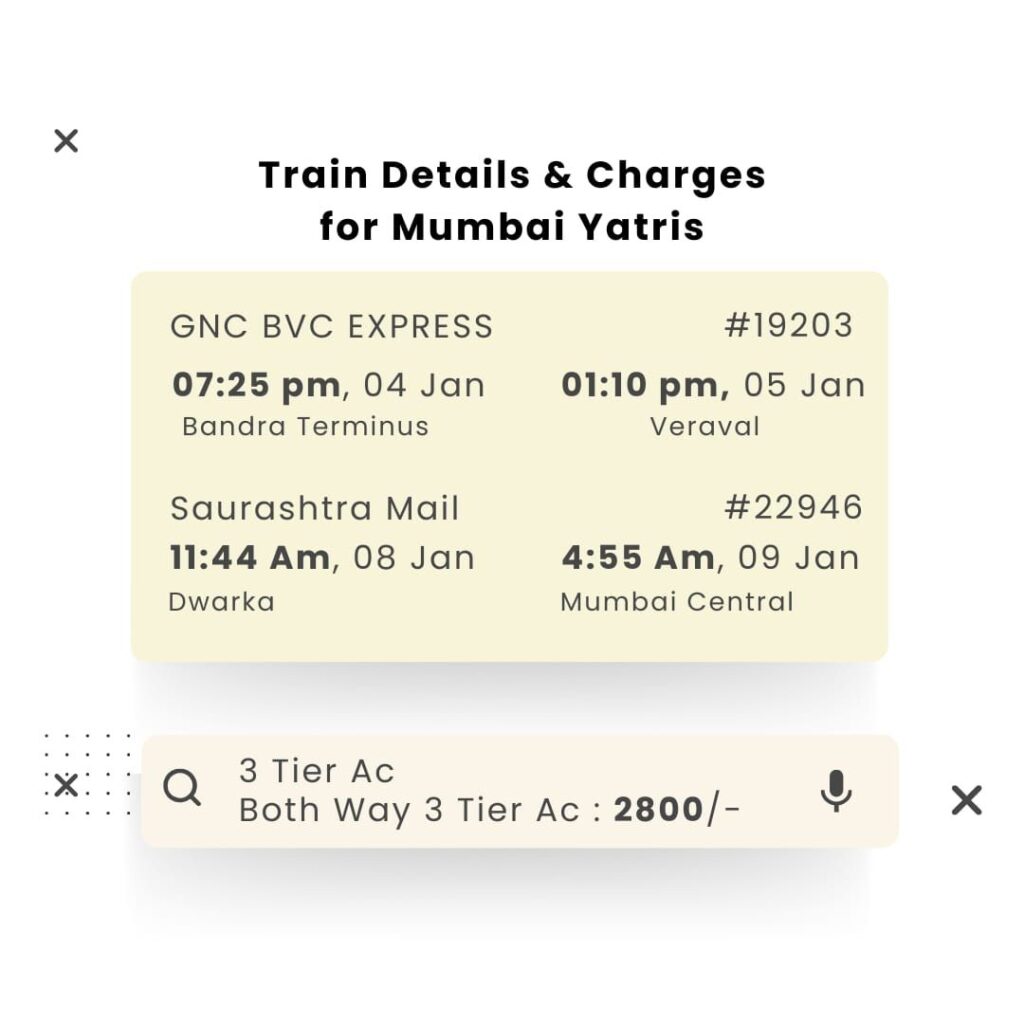Click the 2800/- fare amount
The width and height of the screenshot is (1024, 1024).
677,810
